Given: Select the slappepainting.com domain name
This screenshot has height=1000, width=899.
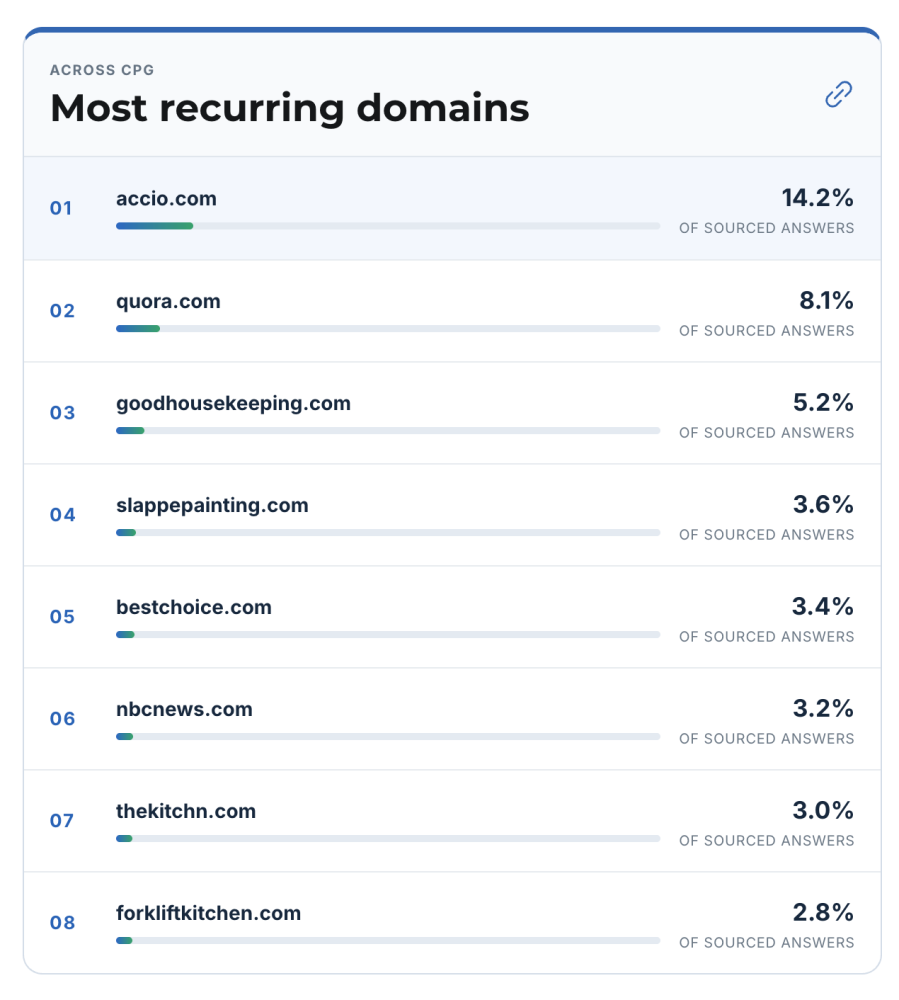Looking at the screenshot, I should click(x=212, y=506).
